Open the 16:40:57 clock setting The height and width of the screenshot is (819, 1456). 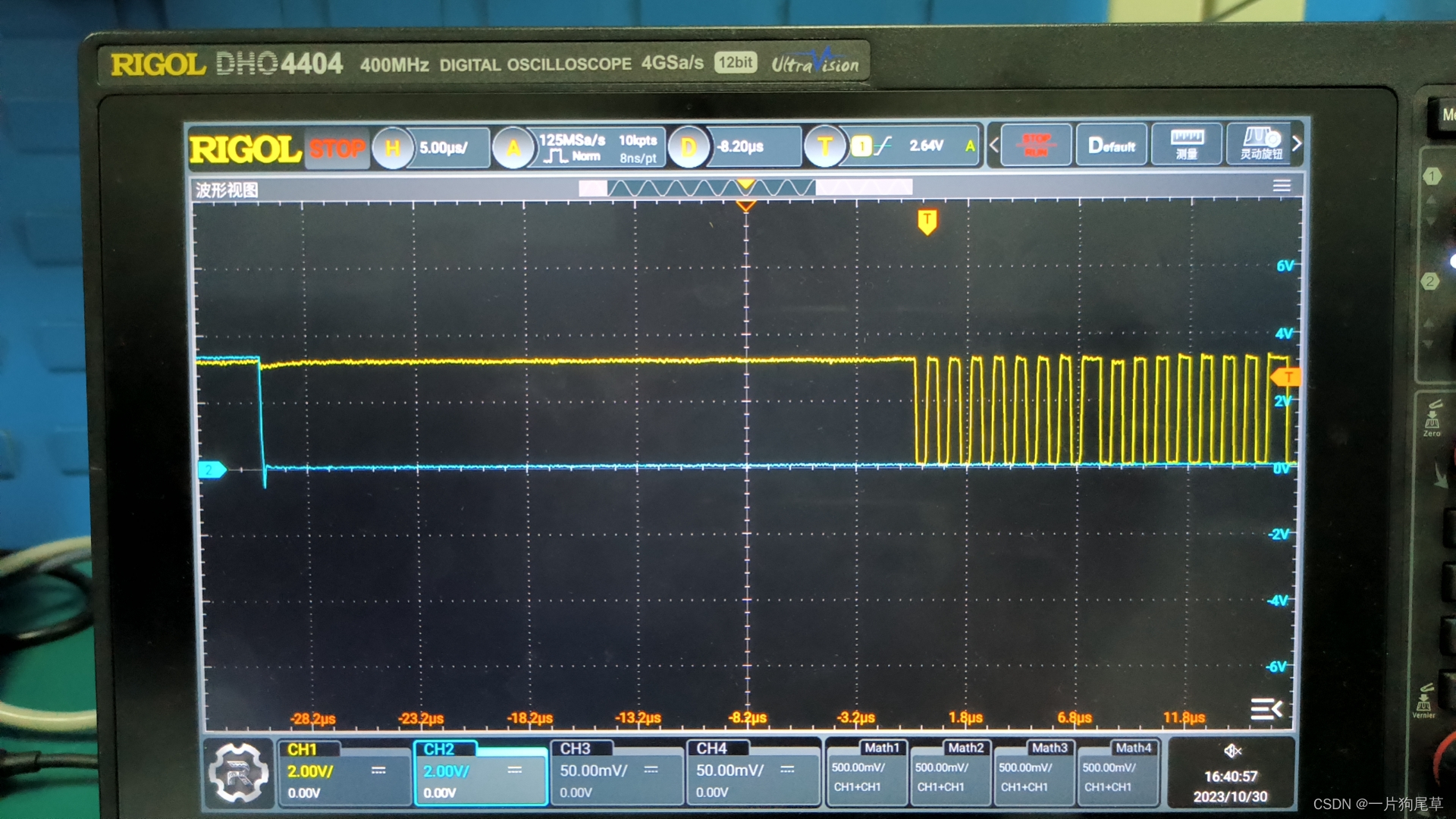click(1231, 777)
